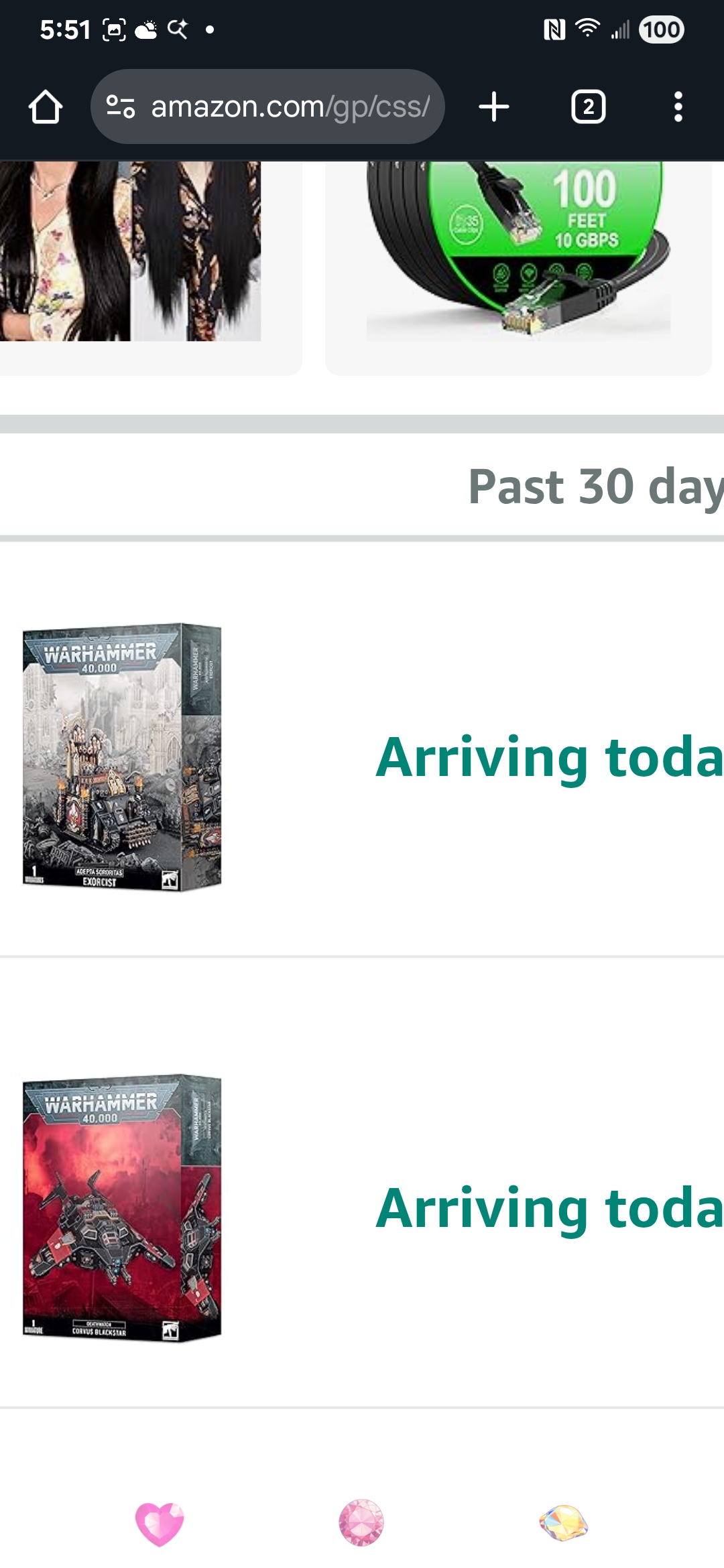This screenshot has height=1568, width=724.
Task: Tap the round pink diamond gem icon
Action: click(361, 1522)
